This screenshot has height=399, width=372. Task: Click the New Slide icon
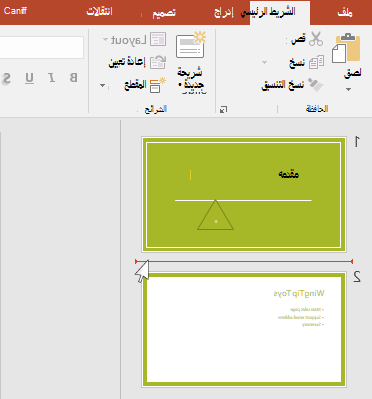(x=191, y=45)
